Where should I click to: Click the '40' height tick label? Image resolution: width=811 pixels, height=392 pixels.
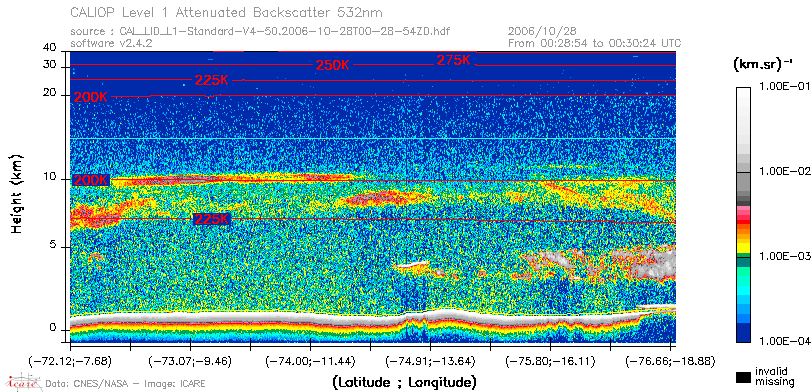pyautogui.click(x=50, y=48)
